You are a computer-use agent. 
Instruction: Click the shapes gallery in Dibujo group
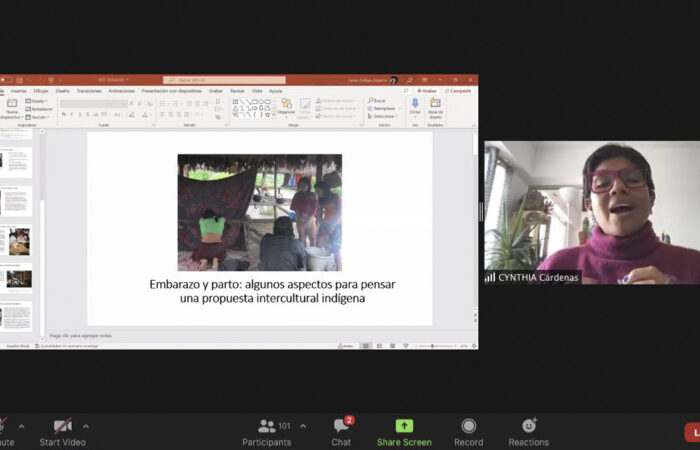point(252,108)
